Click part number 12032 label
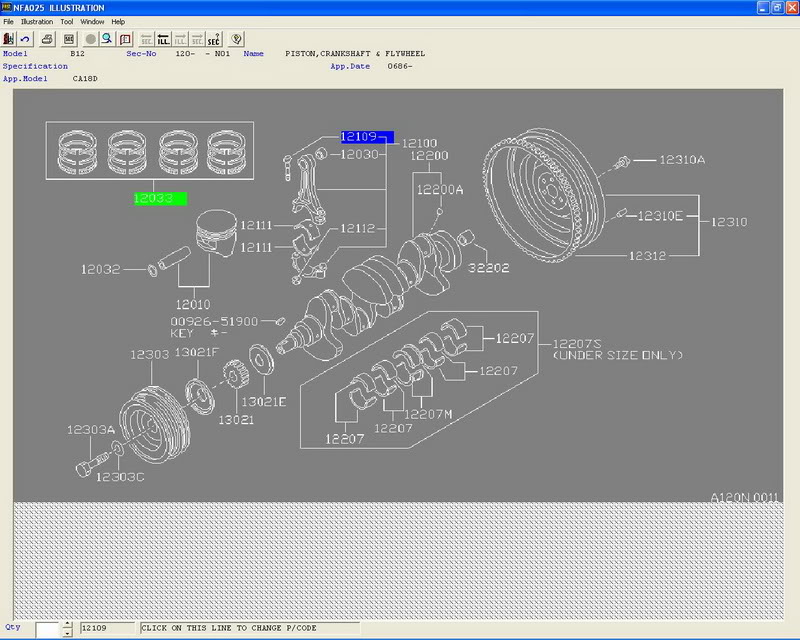The image size is (800, 640). tap(101, 269)
